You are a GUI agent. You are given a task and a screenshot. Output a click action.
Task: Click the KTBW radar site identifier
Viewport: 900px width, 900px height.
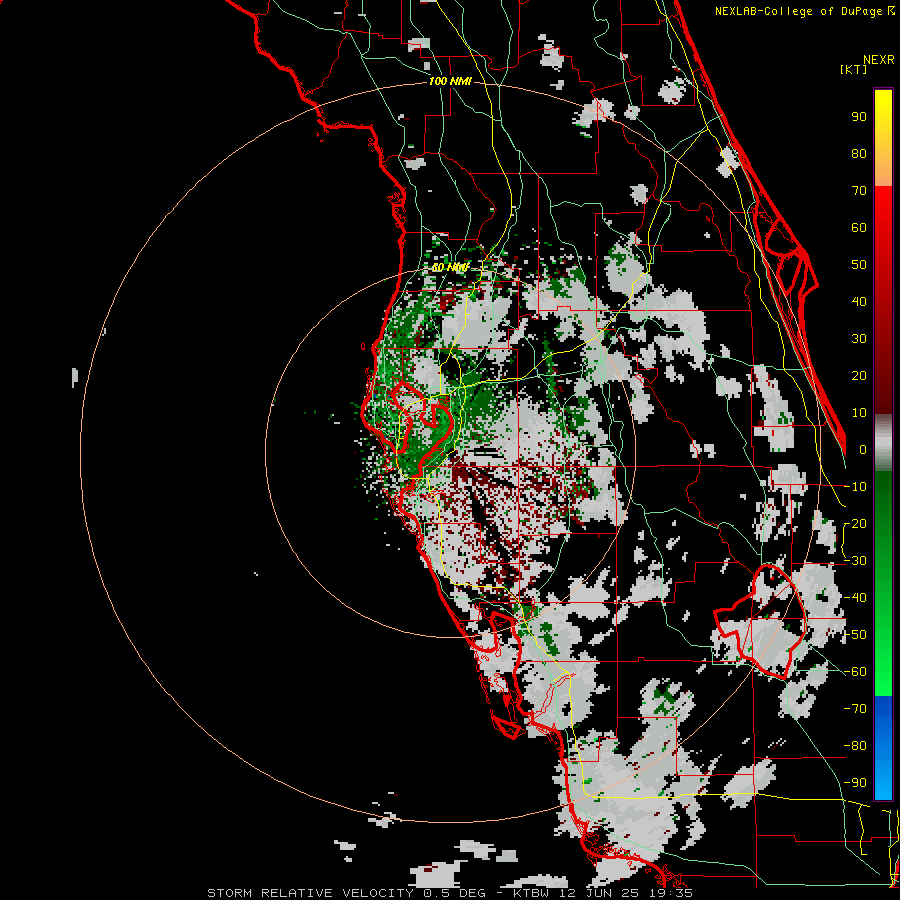(531, 893)
